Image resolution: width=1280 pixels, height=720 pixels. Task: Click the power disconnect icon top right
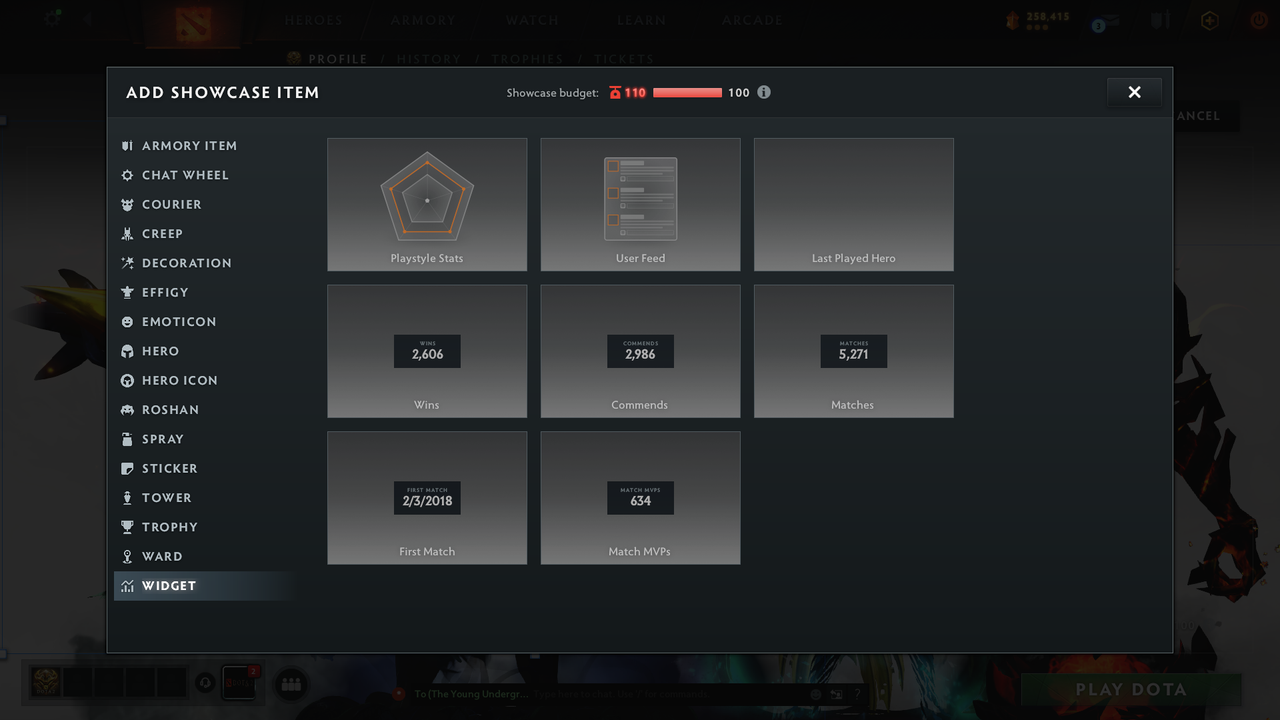(x=1258, y=20)
